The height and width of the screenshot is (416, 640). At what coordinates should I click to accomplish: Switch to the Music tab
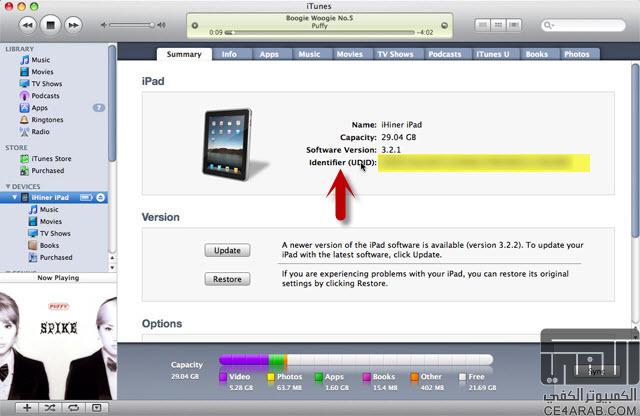pos(309,54)
